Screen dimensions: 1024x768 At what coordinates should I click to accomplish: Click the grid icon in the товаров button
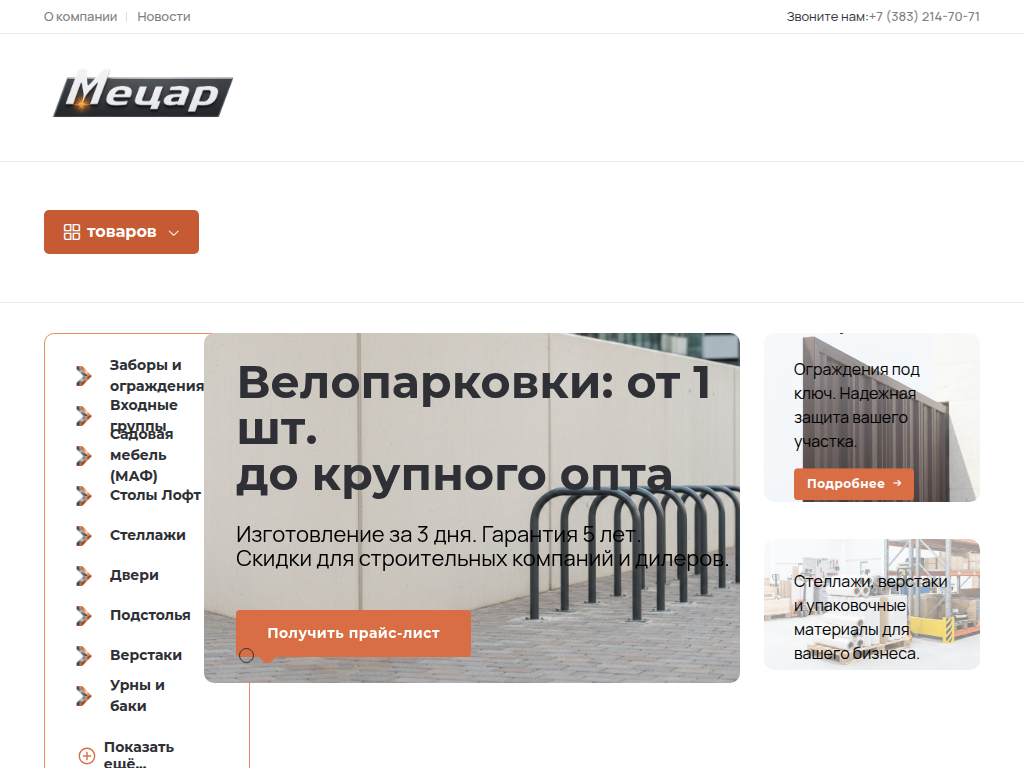click(x=71, y=231)
